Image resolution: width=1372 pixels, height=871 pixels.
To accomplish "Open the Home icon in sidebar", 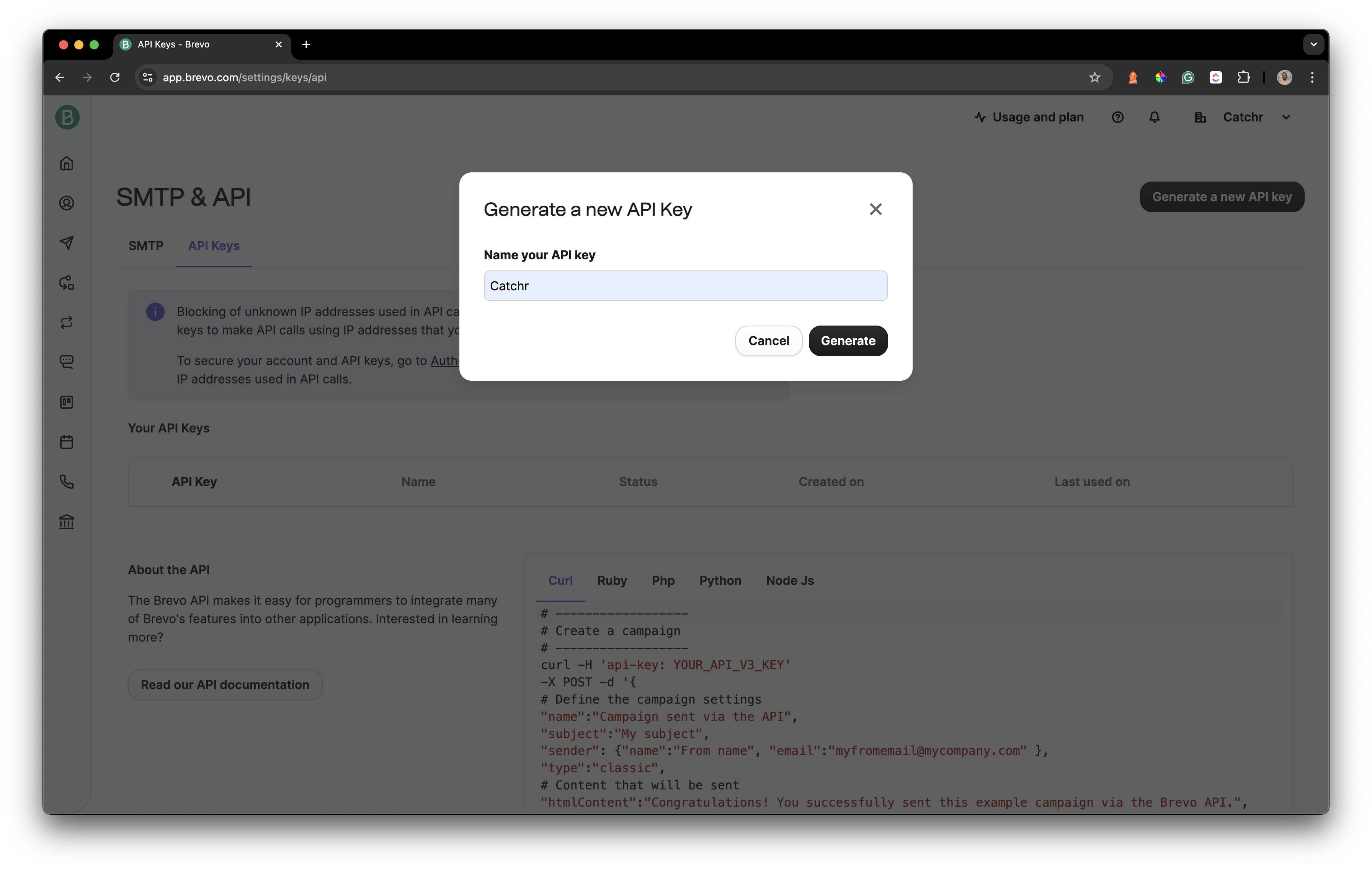I will [x=67, y=164].
